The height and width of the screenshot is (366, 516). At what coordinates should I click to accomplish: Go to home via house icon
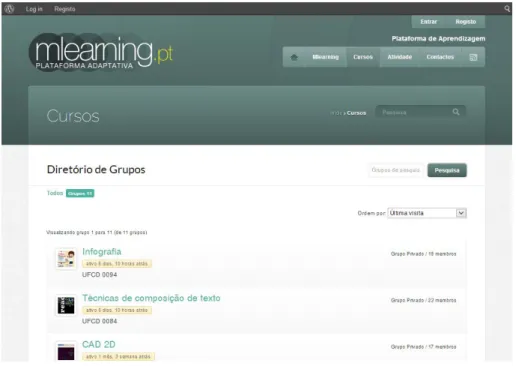point(294,57)
